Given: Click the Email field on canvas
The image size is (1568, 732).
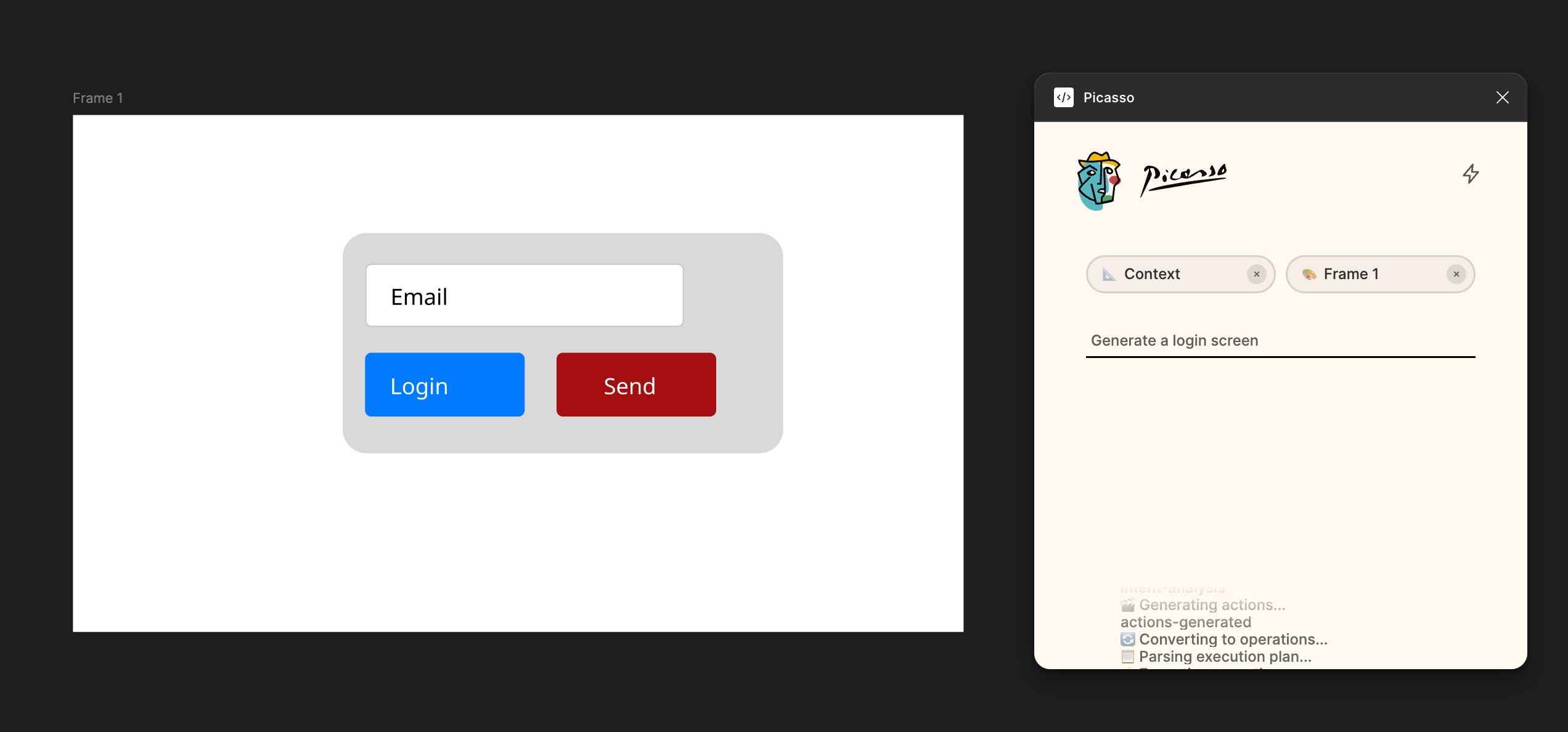Looking at the screenshot, I should pyautogui.click(x=524, y=296).
